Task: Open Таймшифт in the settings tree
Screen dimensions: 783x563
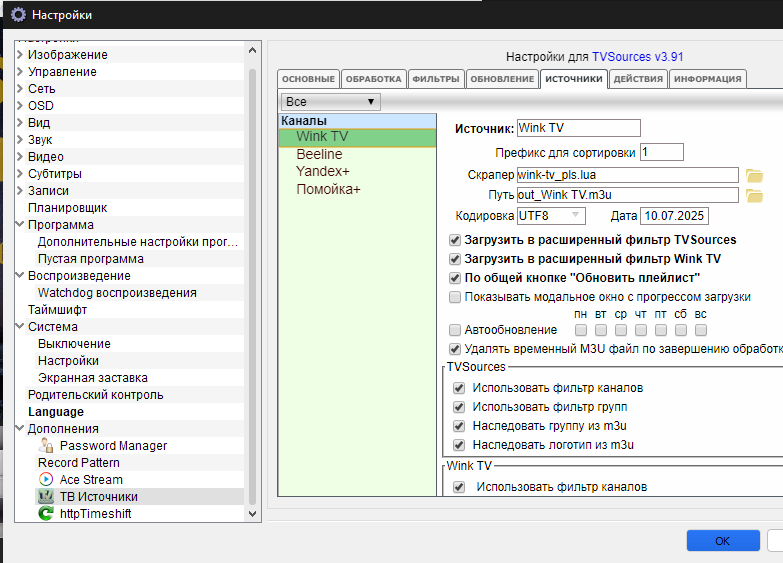Action: tap(57, 310)
